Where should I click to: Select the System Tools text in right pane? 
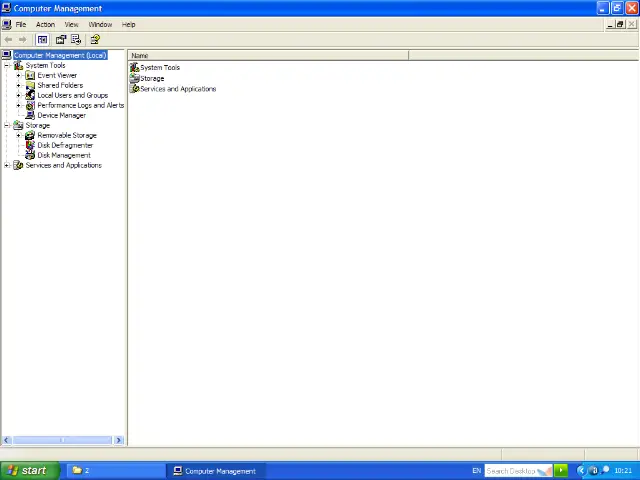tap(160, 67)
